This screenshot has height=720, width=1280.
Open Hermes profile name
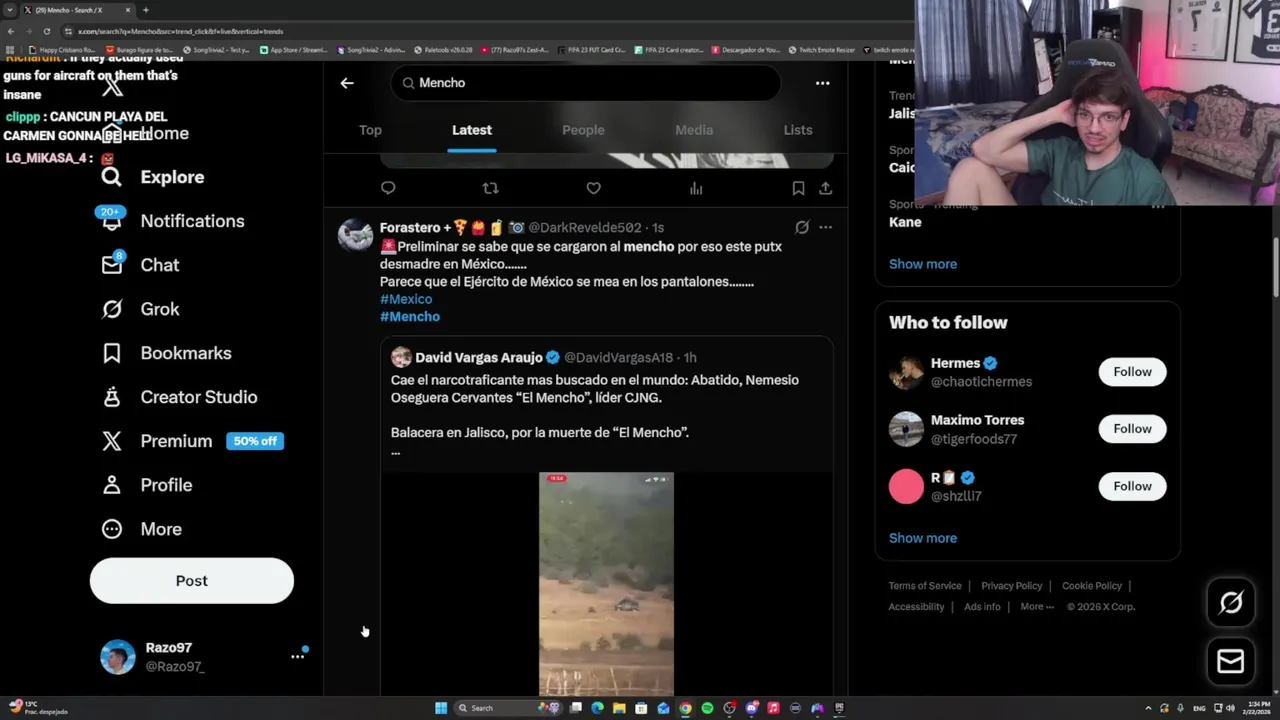click(x=955, y=363)
